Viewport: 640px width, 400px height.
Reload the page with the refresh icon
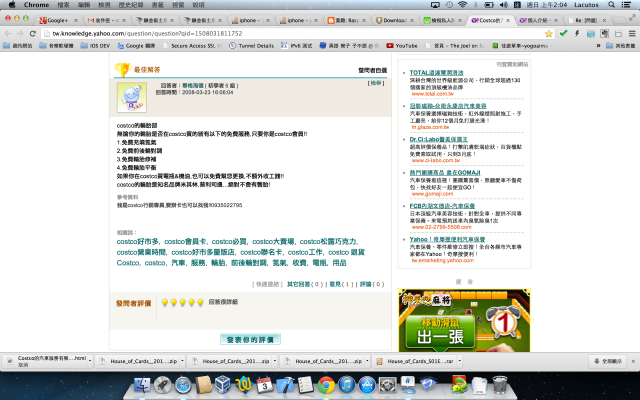tap(33, 33)
